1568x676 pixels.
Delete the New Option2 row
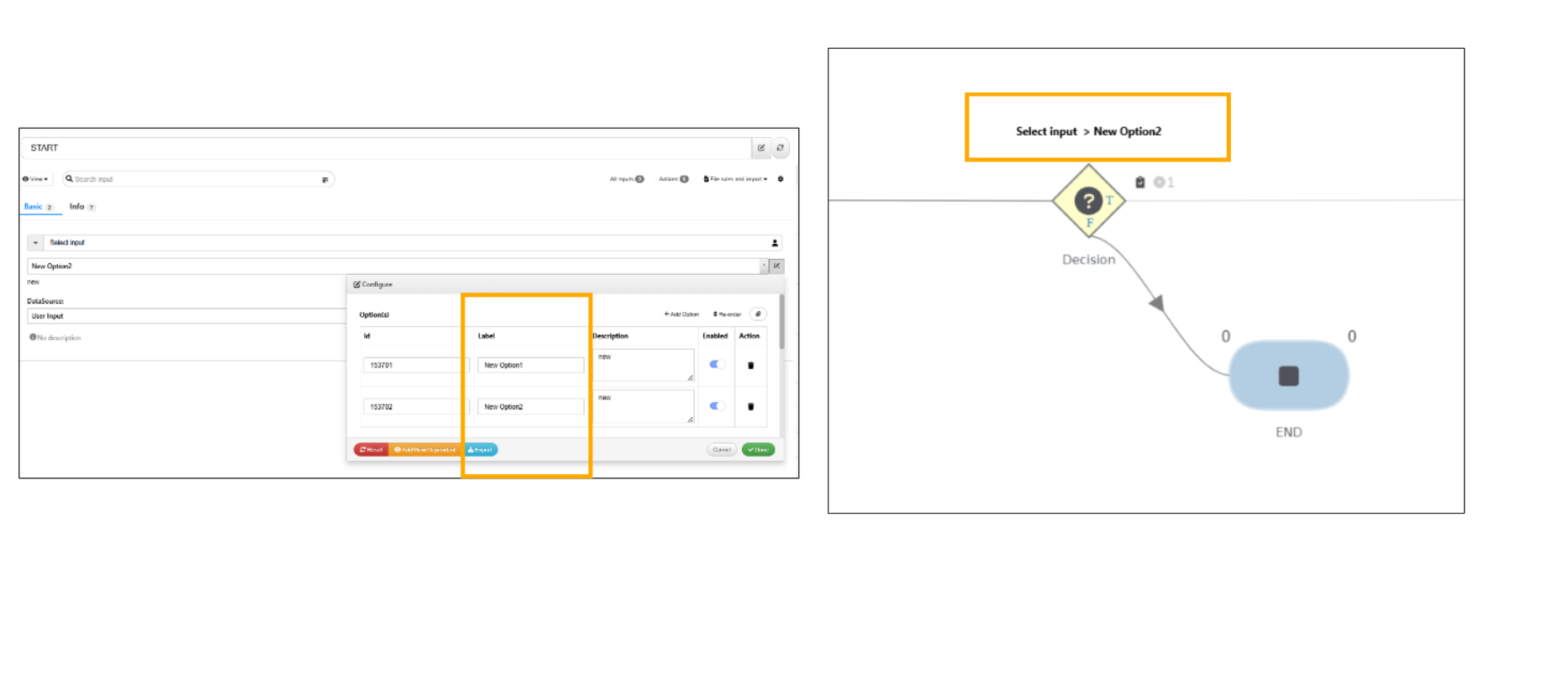(x=750, y=407)
